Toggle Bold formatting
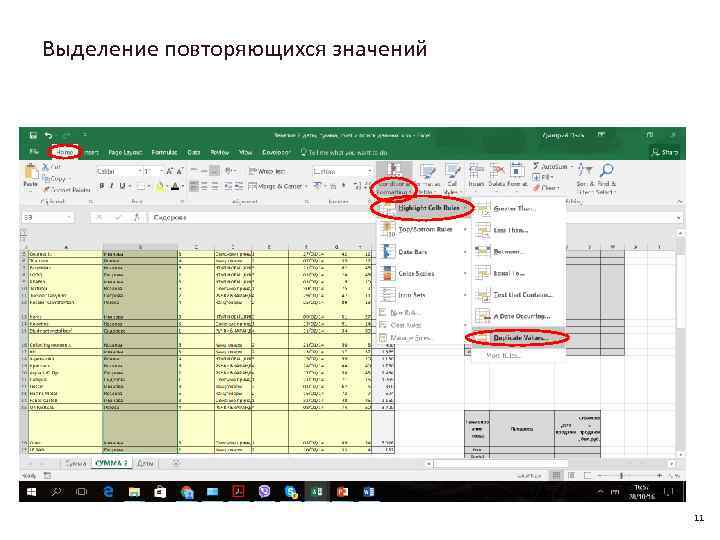Viewport: 720px width, 540px height. tap(102, 186)
